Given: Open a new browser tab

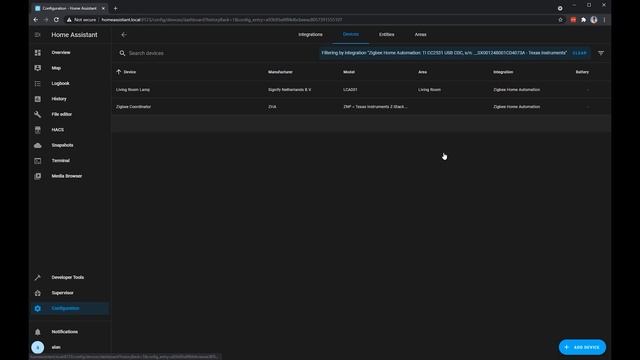Looking at the screenshot, I should click(x=116, y=8).
